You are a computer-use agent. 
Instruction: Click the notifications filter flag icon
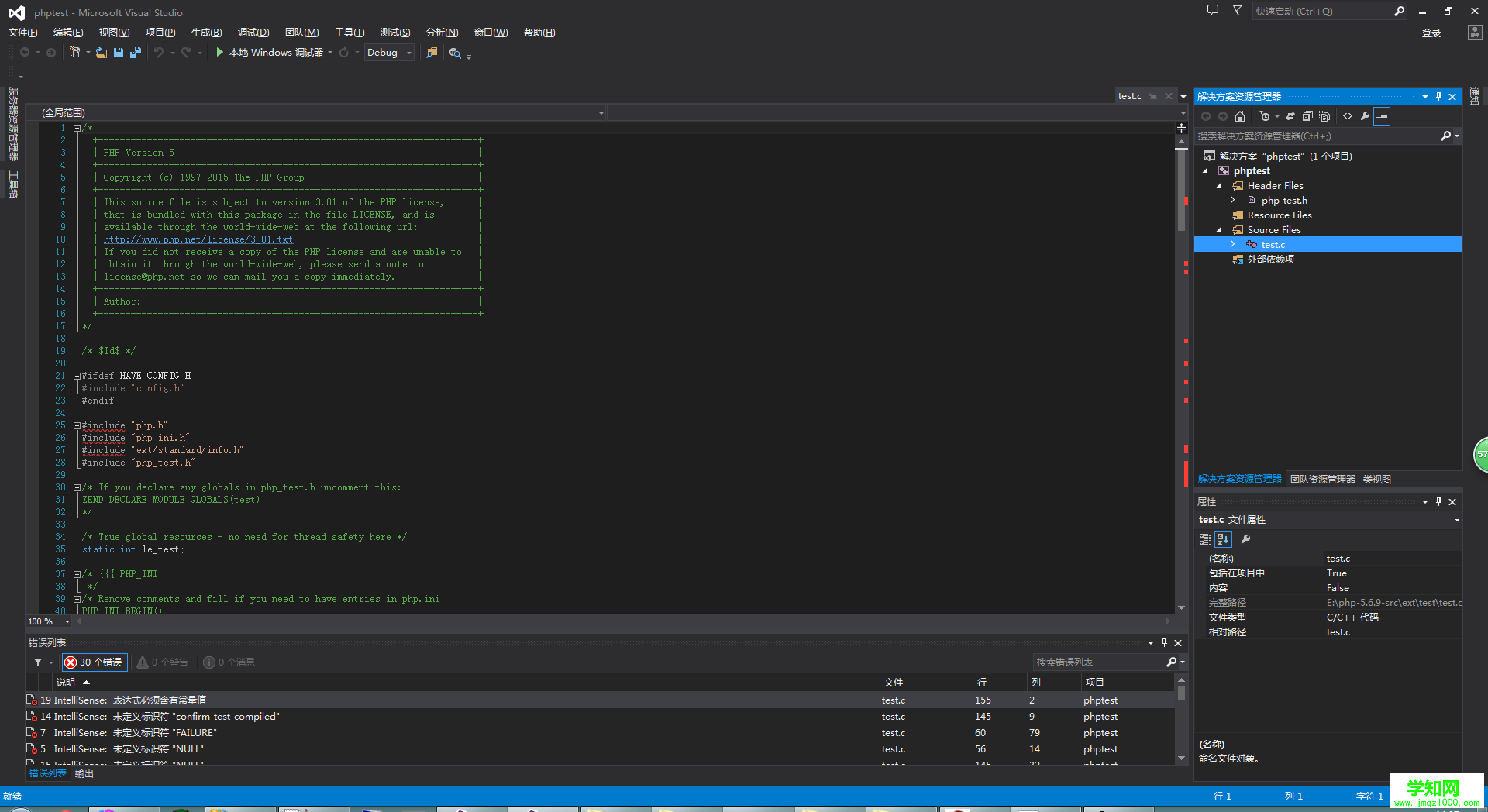[1237, 11]
